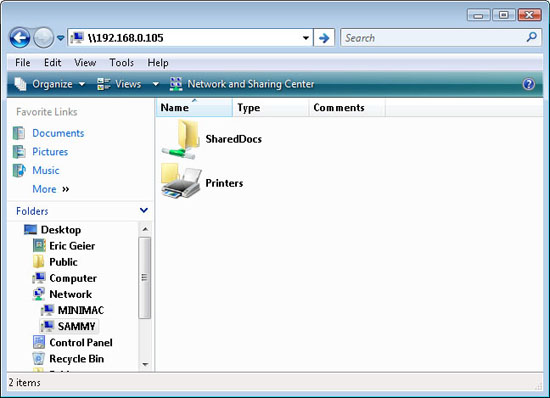Select Computer in the folder tree
Viewport: 550px width, 398px height.
73,278
